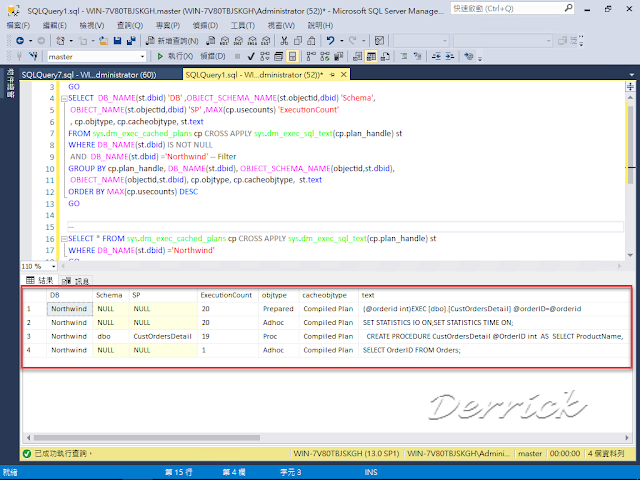The width and height of the screenshot is (640, 480).
Task: Click the Change Connection icon
Action: [34, 56]
